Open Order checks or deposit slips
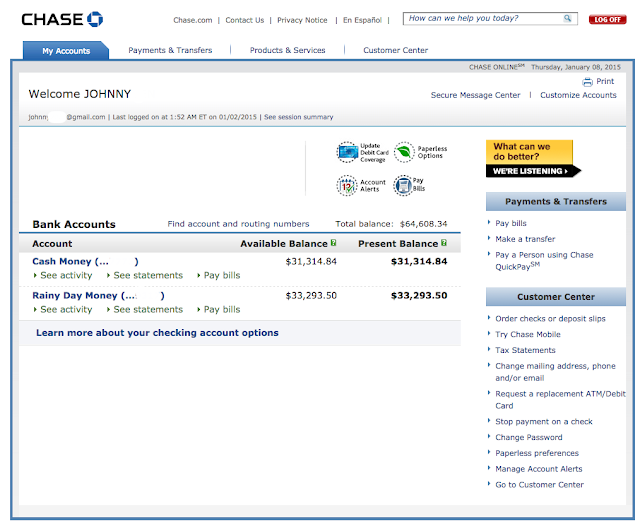 (x=550, y=319)
